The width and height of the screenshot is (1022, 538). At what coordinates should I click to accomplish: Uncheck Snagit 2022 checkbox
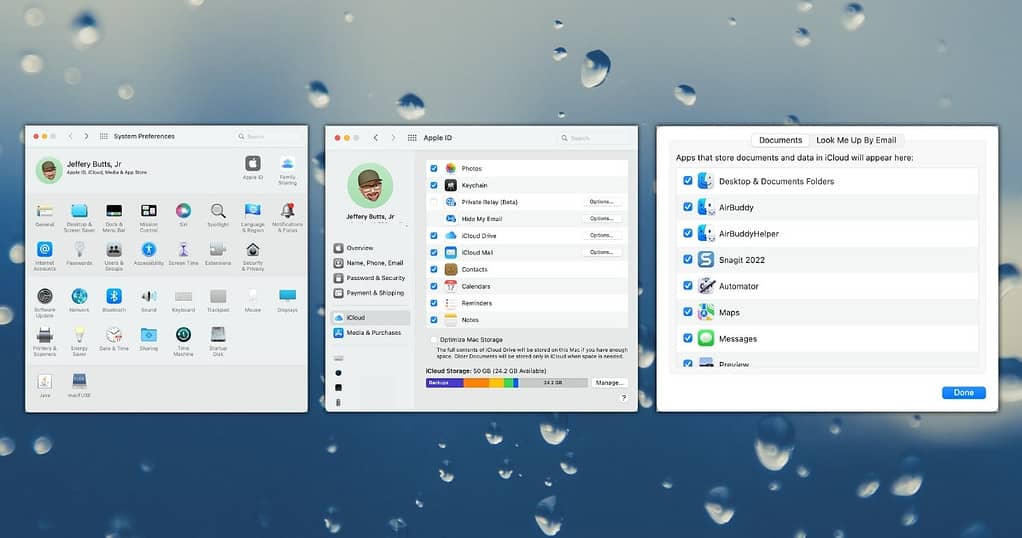(688, 259)
